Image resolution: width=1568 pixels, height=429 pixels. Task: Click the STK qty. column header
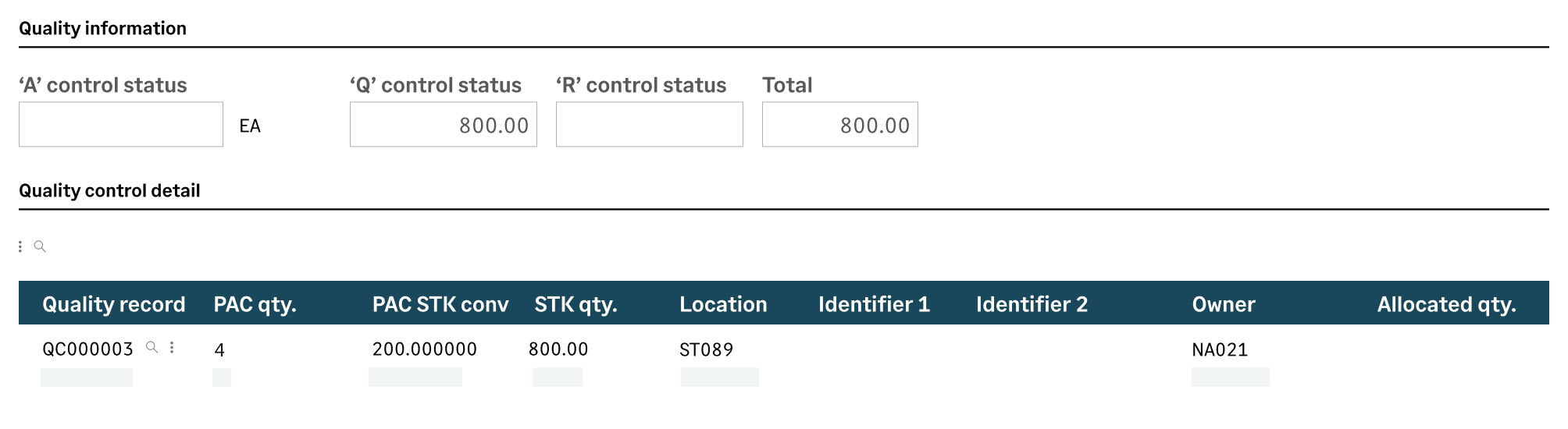[x=576, y=304]
